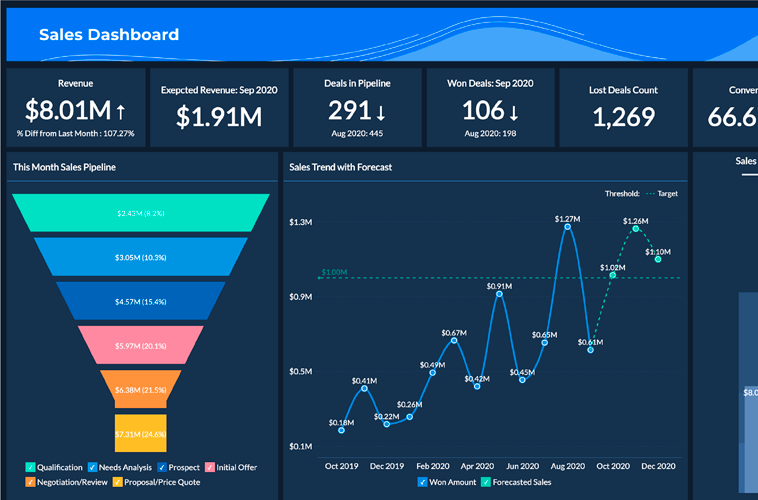
Task: Disable the Forecasted Sales series checkbox
Action: click(487, 483)
